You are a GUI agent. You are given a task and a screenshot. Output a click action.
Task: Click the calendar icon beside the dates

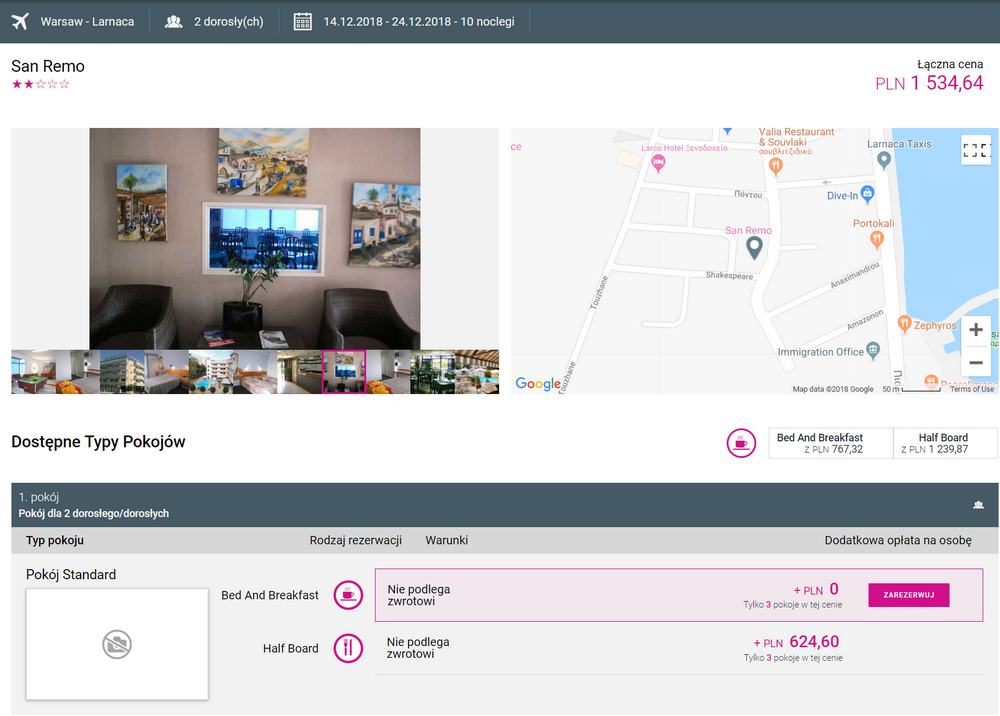302,21
